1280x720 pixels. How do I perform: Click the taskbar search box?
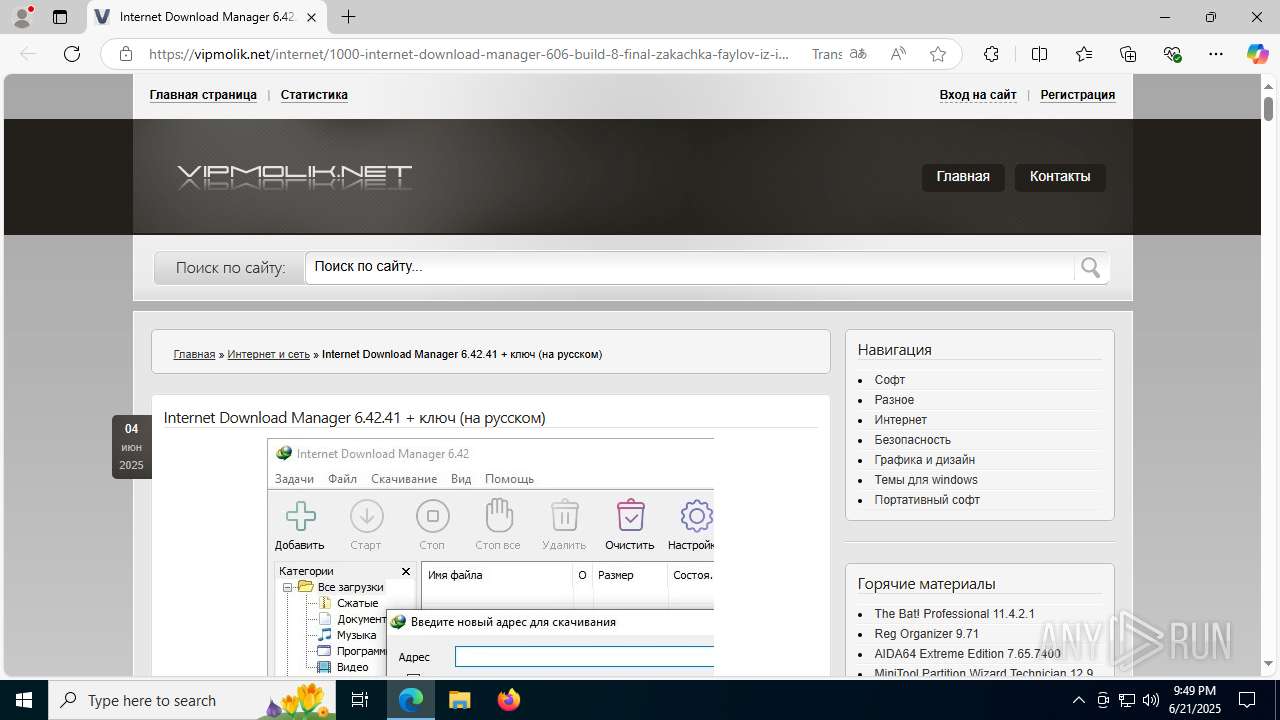(x=193, y=700)
